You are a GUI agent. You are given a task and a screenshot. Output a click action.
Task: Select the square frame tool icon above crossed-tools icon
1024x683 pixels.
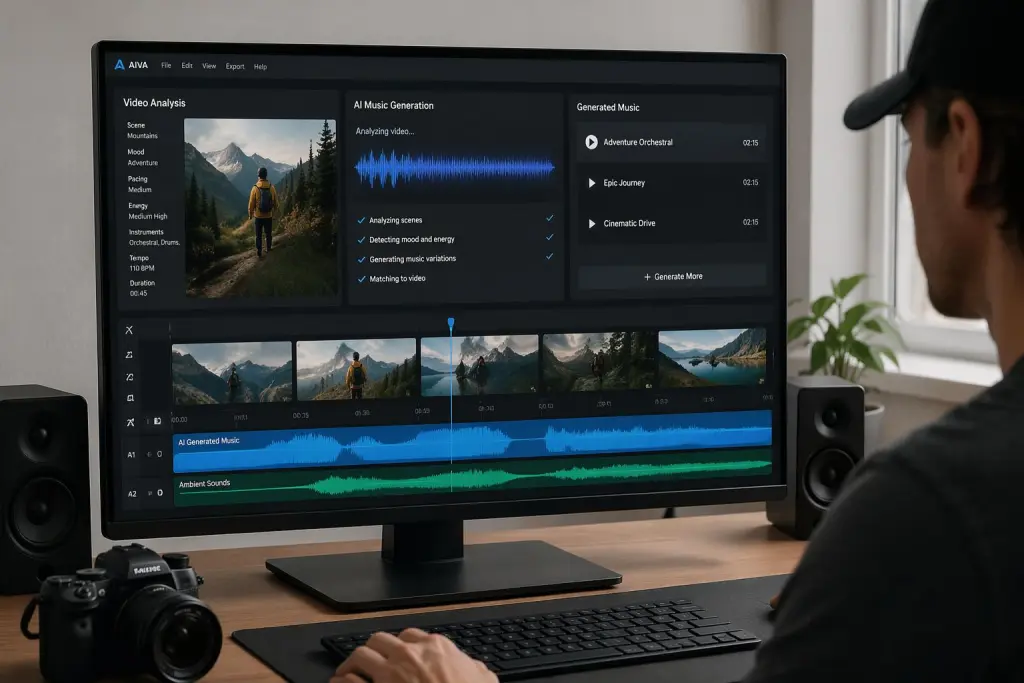(130, 398)
